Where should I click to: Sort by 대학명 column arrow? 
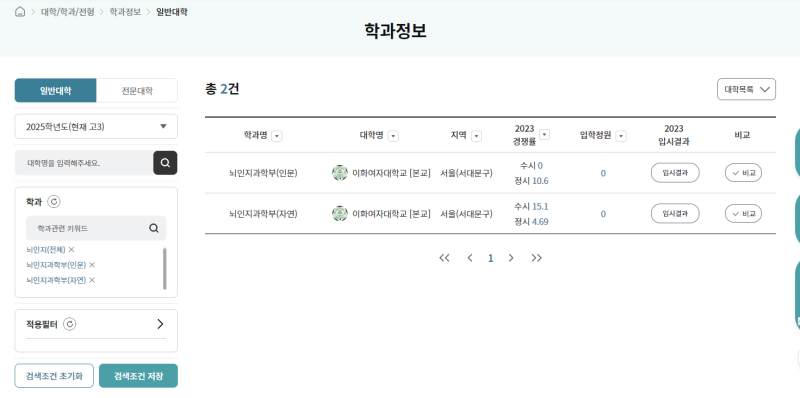click(x=393, y=136)
